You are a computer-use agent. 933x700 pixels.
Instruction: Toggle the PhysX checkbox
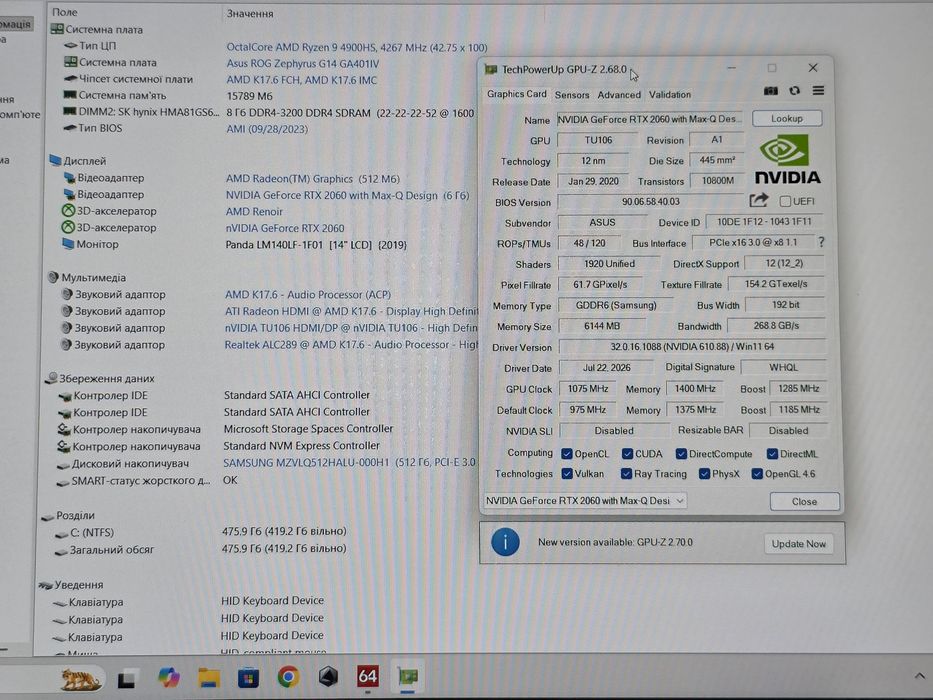[705, 474]
